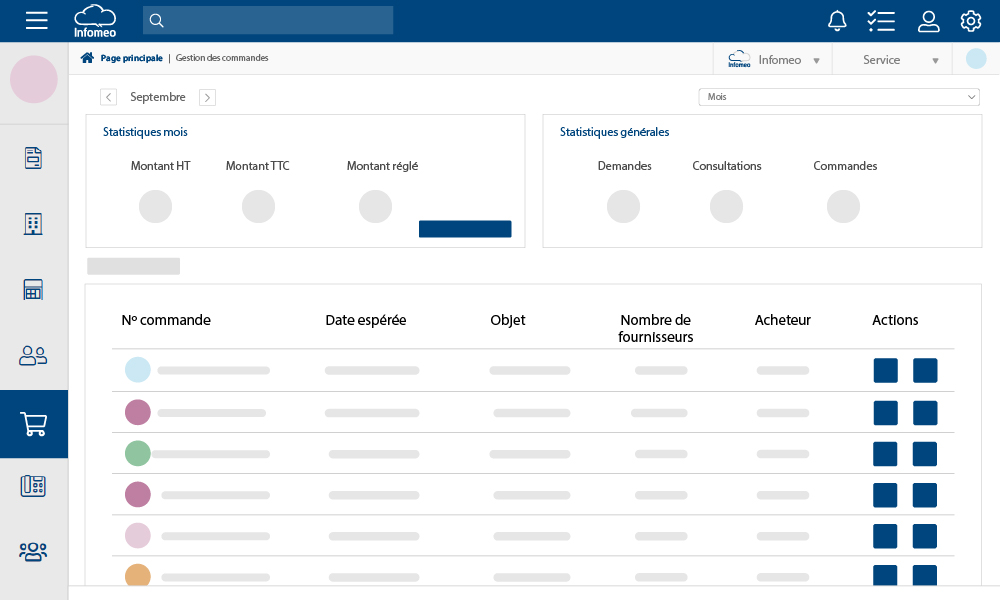Image resolution: width=1000 pixels, height=600 pixels.
Task: Open the notifications bell
Action: (837, 20)
